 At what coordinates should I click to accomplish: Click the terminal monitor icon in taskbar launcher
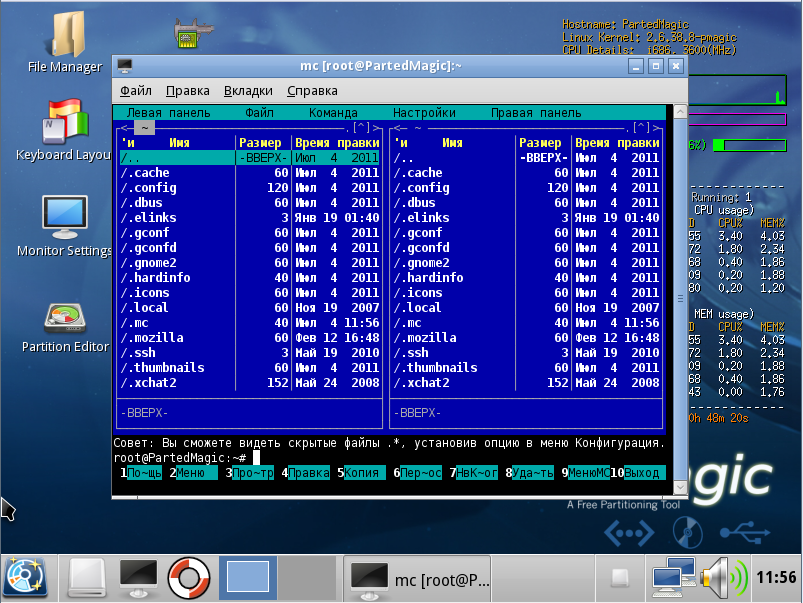137,577
